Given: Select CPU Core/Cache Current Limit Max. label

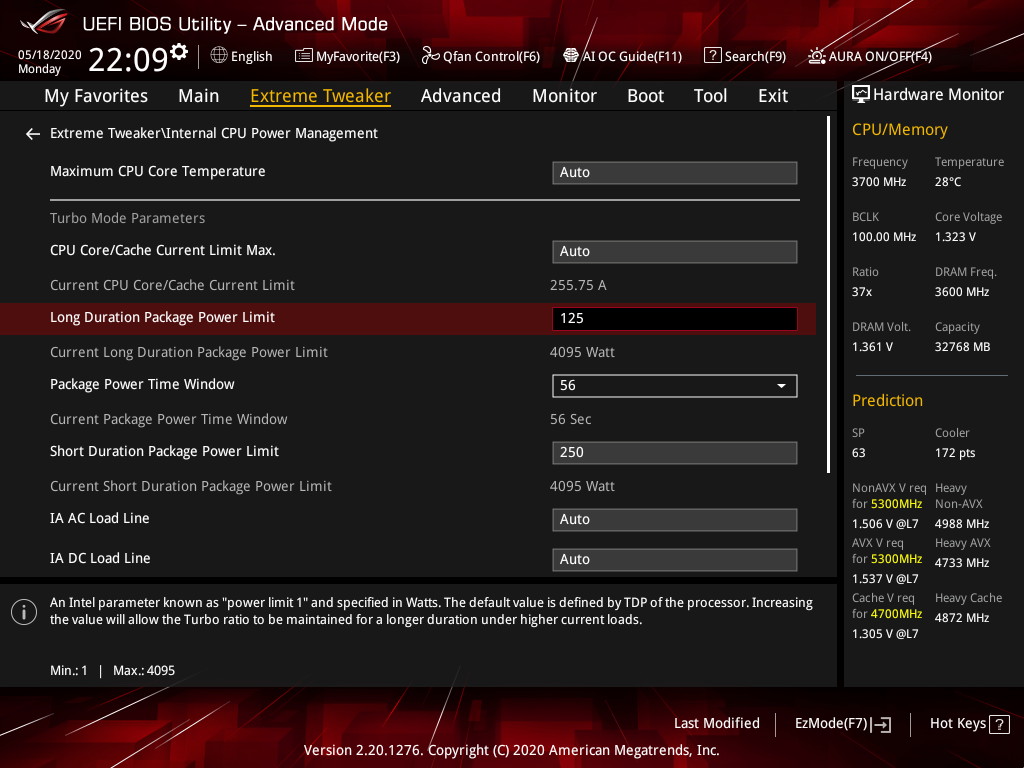Looking at the screenshot, I should [163, 250].
